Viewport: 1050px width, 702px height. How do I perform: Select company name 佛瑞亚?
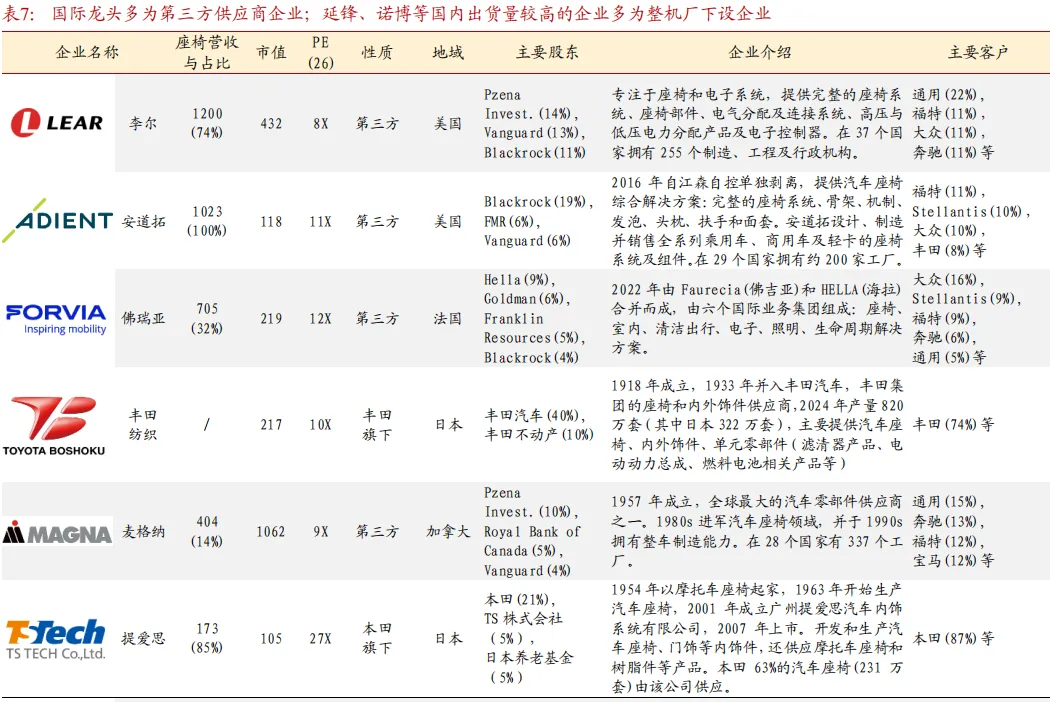[143, 319]
